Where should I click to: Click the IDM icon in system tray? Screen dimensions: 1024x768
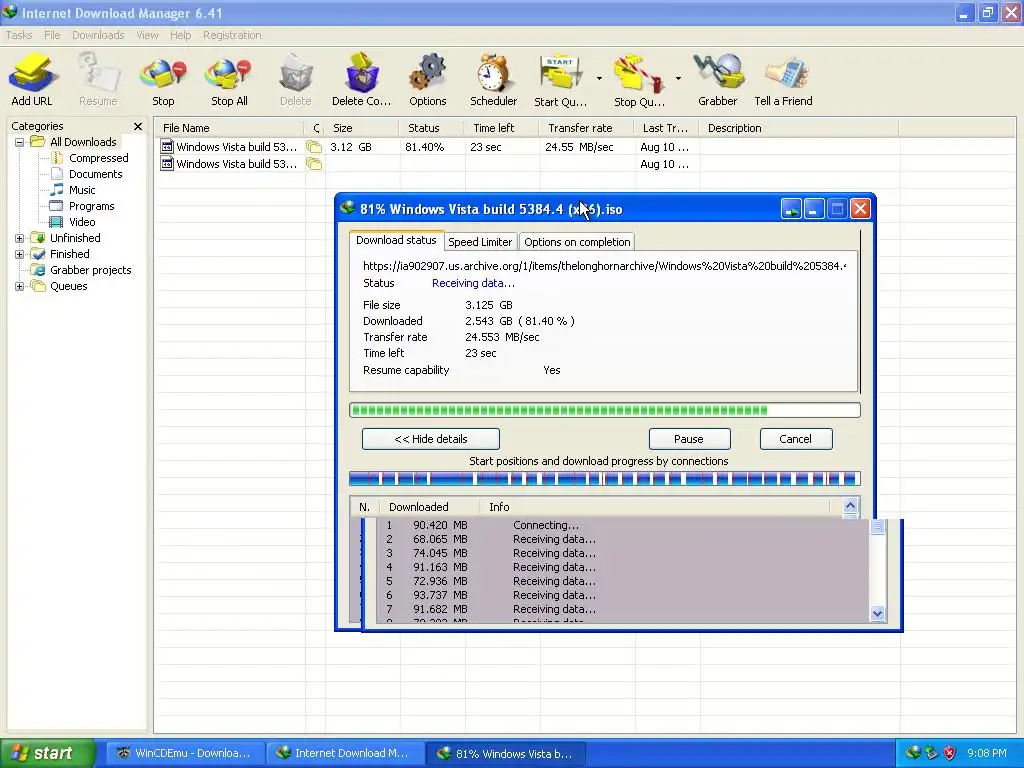[x=913, y=753]
